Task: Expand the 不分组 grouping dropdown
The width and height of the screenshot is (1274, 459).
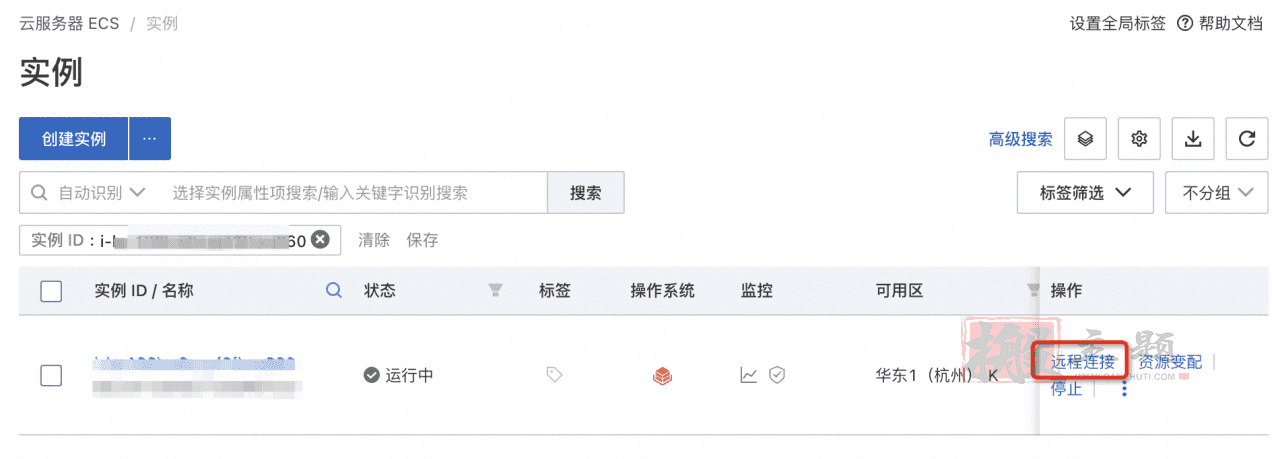Action: [1216, 192]
